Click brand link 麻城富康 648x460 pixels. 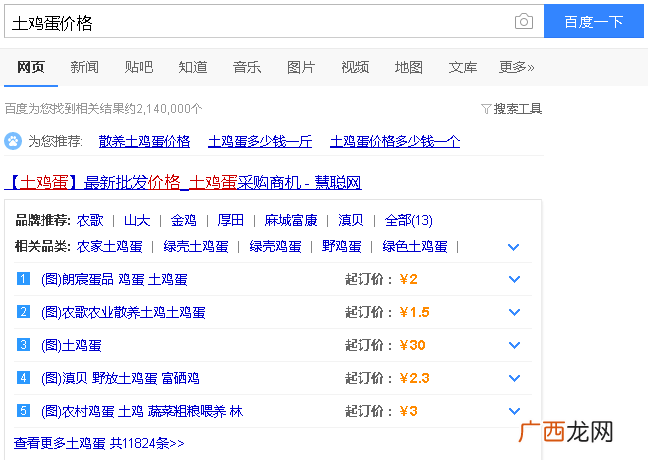(x=291, y=220)
